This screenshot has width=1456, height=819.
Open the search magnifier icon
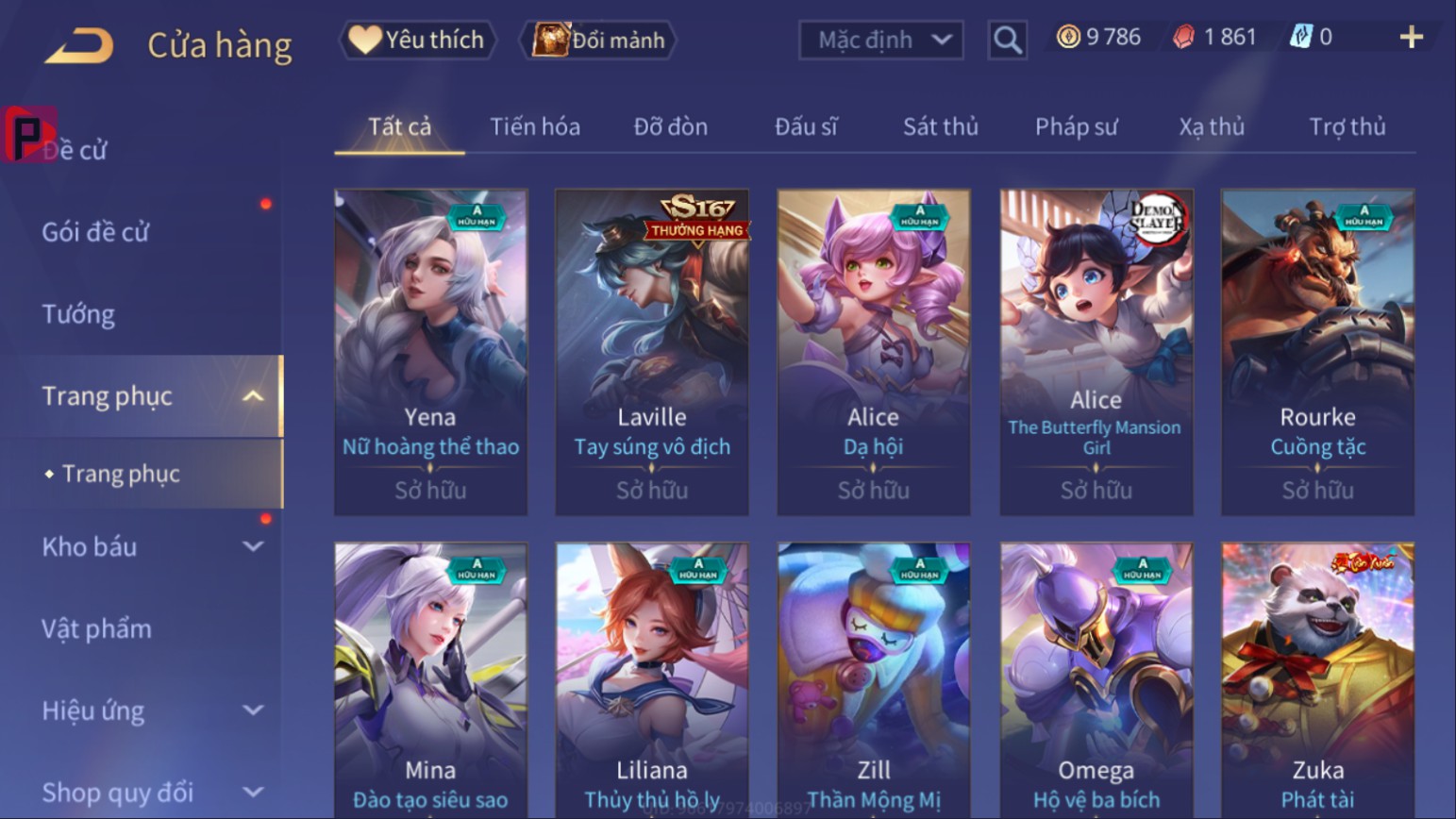(1007, 40)
